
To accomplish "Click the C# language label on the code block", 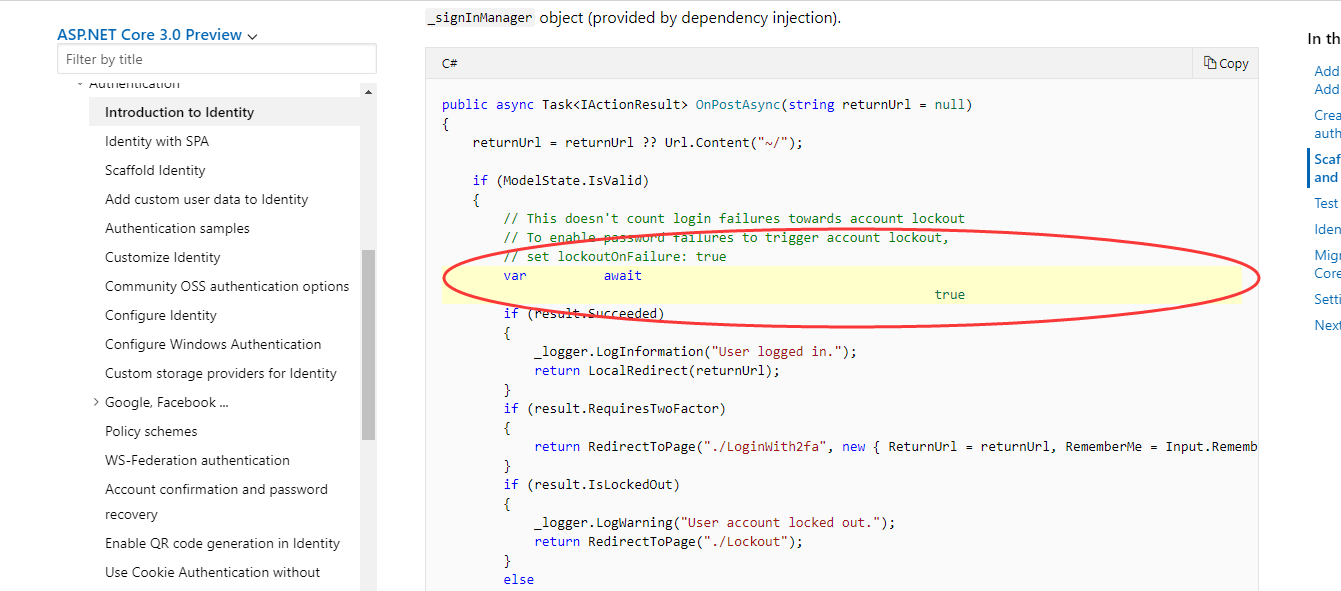I will pos(450,63).
